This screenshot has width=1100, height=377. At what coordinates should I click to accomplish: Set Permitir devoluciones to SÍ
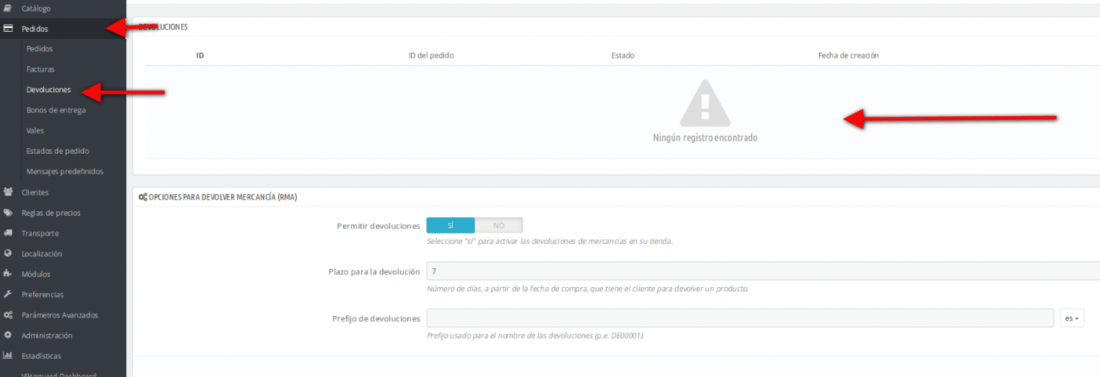(450, 225)
